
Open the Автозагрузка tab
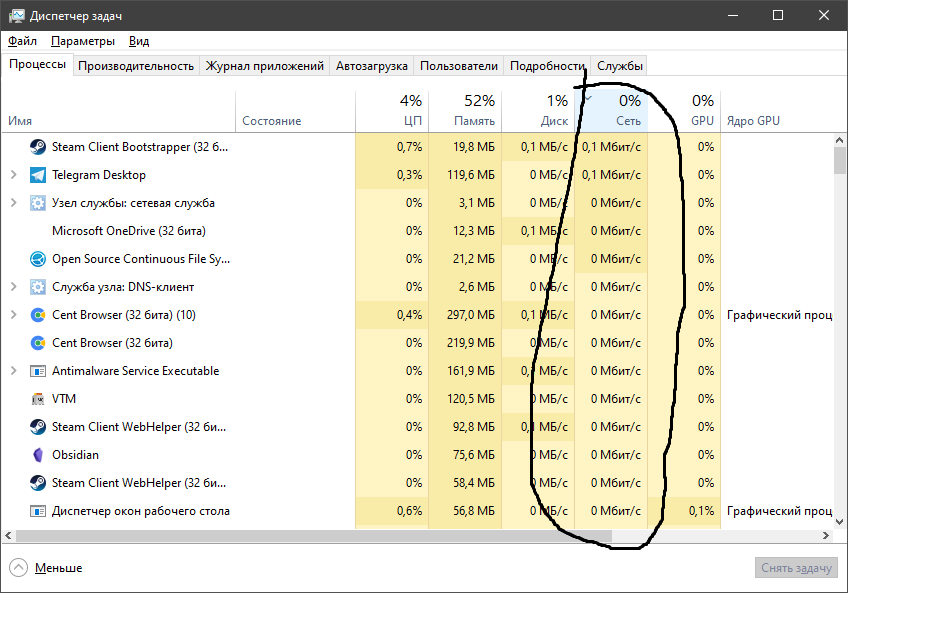pyautogui.click(x=371, y=66)
